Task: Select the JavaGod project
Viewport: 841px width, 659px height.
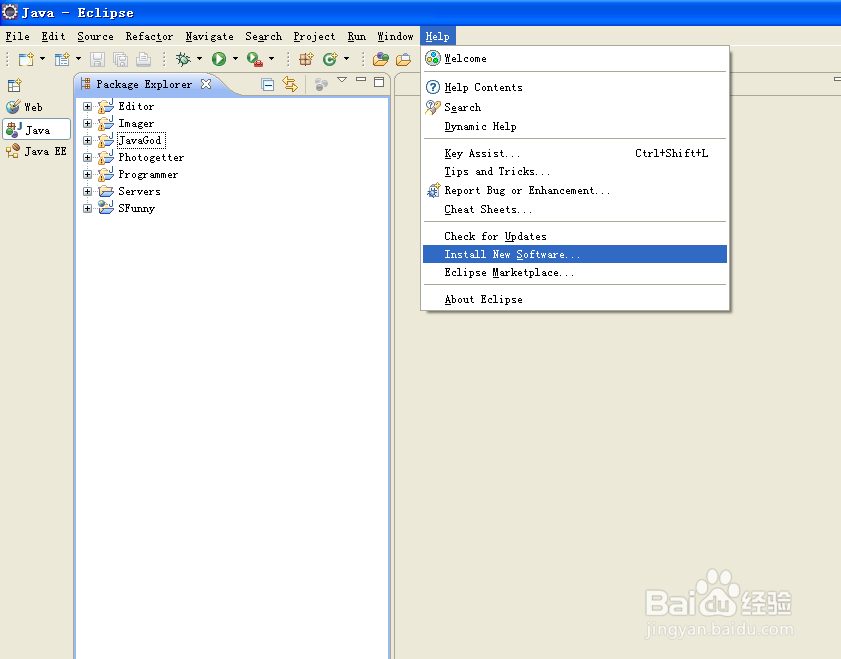Action: 140,140
